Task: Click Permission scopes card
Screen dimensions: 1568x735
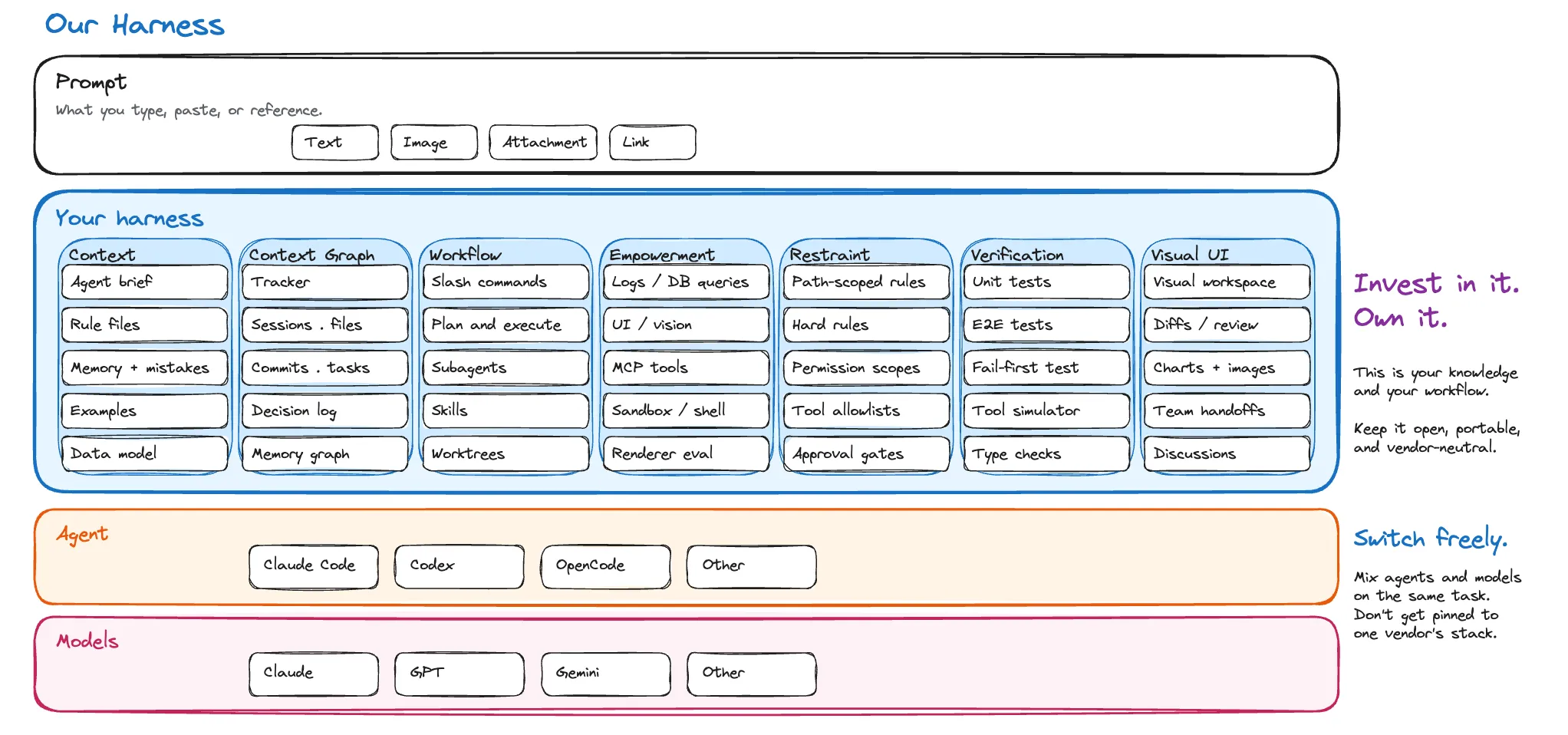Action: coord(867,368)
